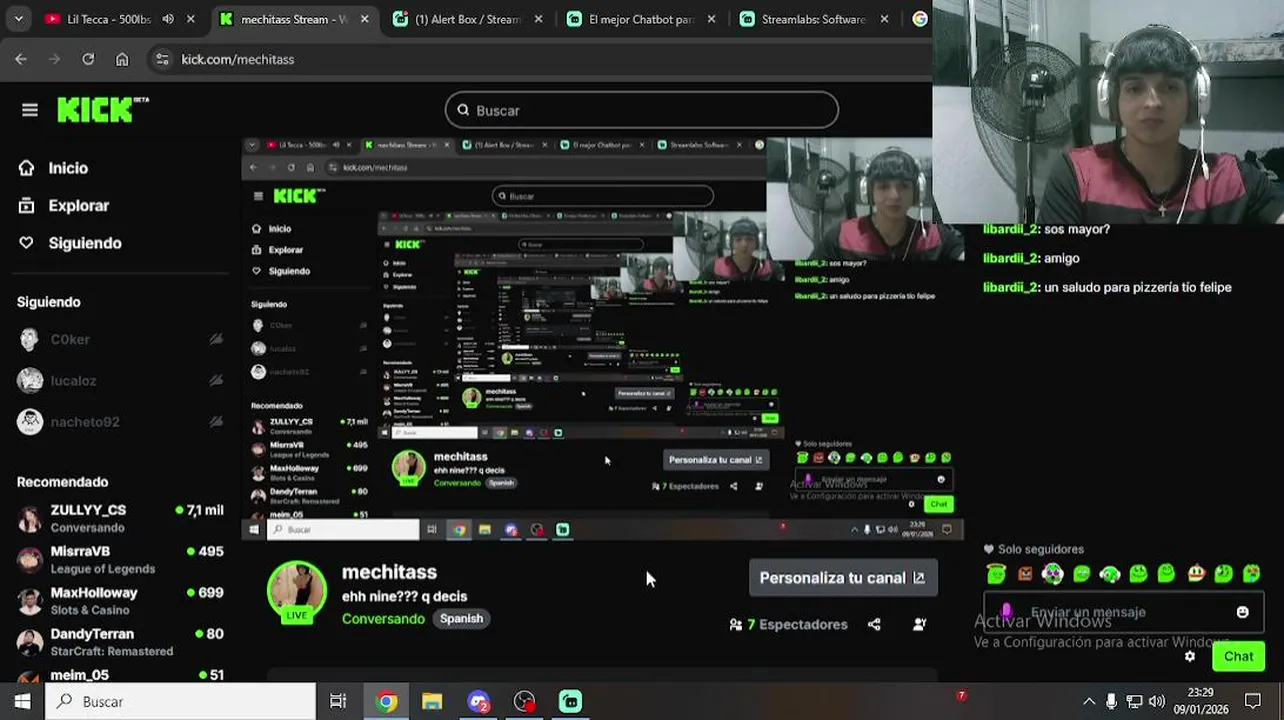View site information icon beside URL
The height and width of the screenshot is (720, 1284).
click(x=162, y=59)
